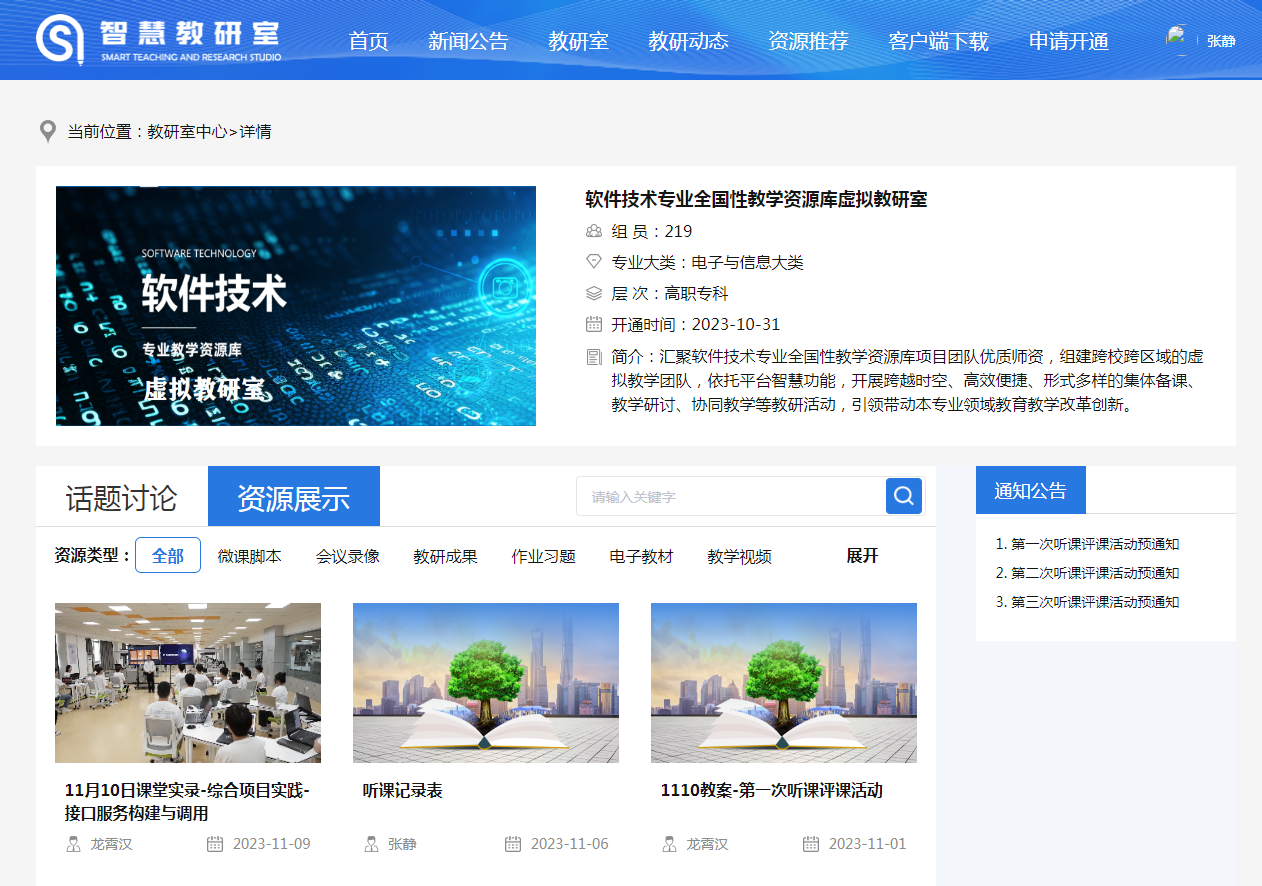1262x886 pixels.
Task: Click the 智慧教研室 logo icon
Action: (60, 40)
